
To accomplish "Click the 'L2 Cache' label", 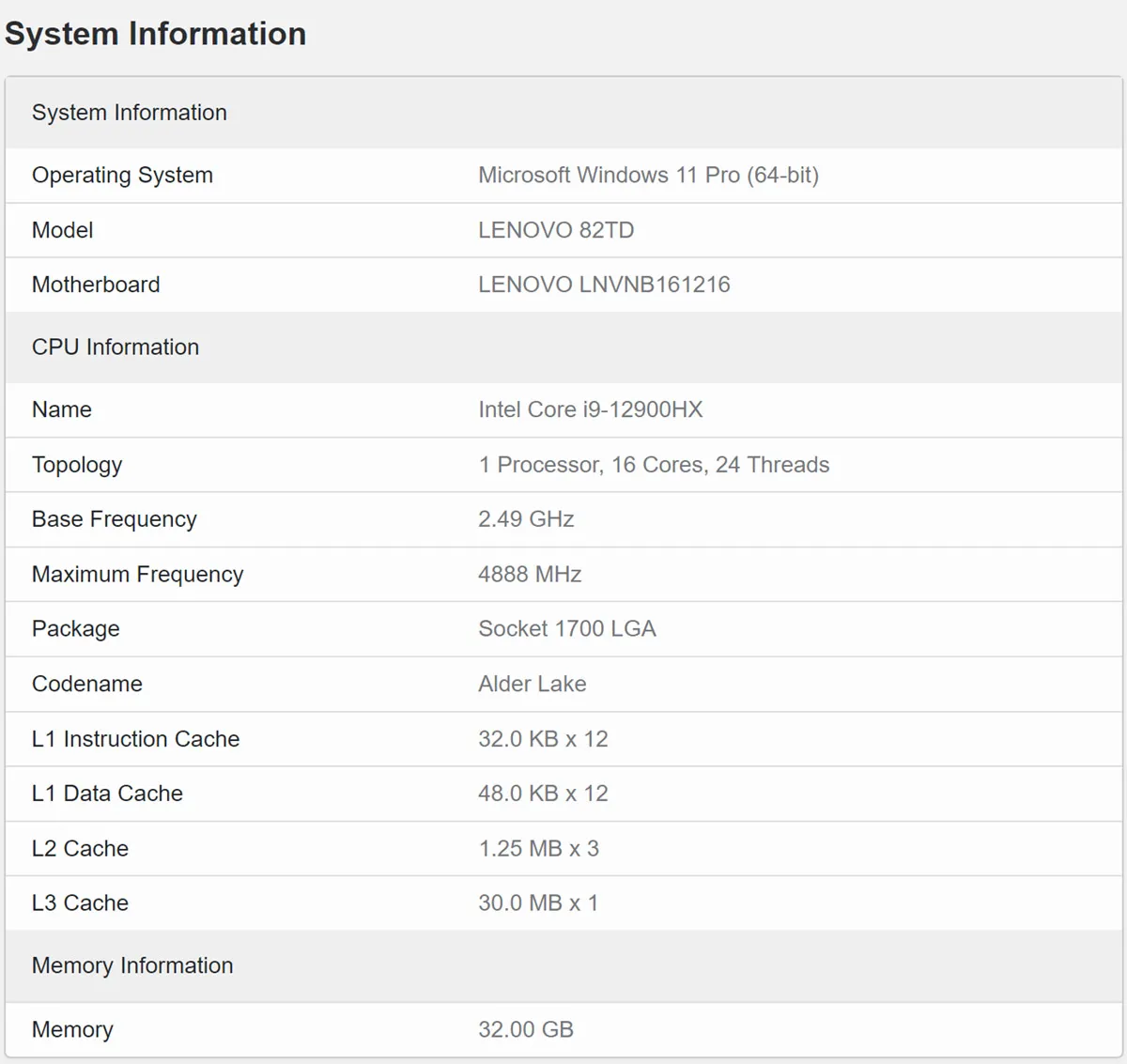I will [x=80, y=849].
